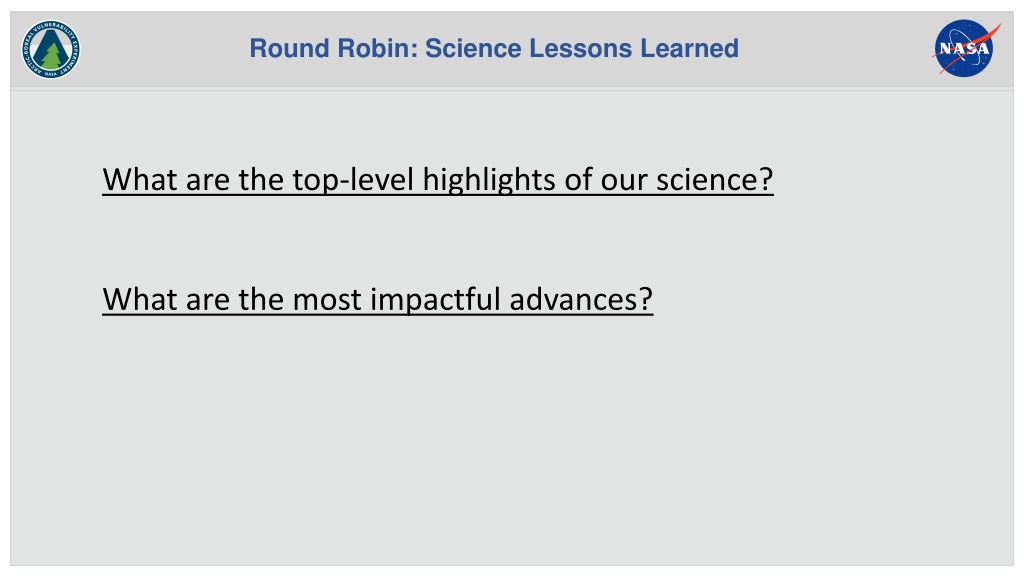This screenshot has height=576, width=1024.
Task: Click the word 'Robin:' in the title
Action: click(377, 48)
